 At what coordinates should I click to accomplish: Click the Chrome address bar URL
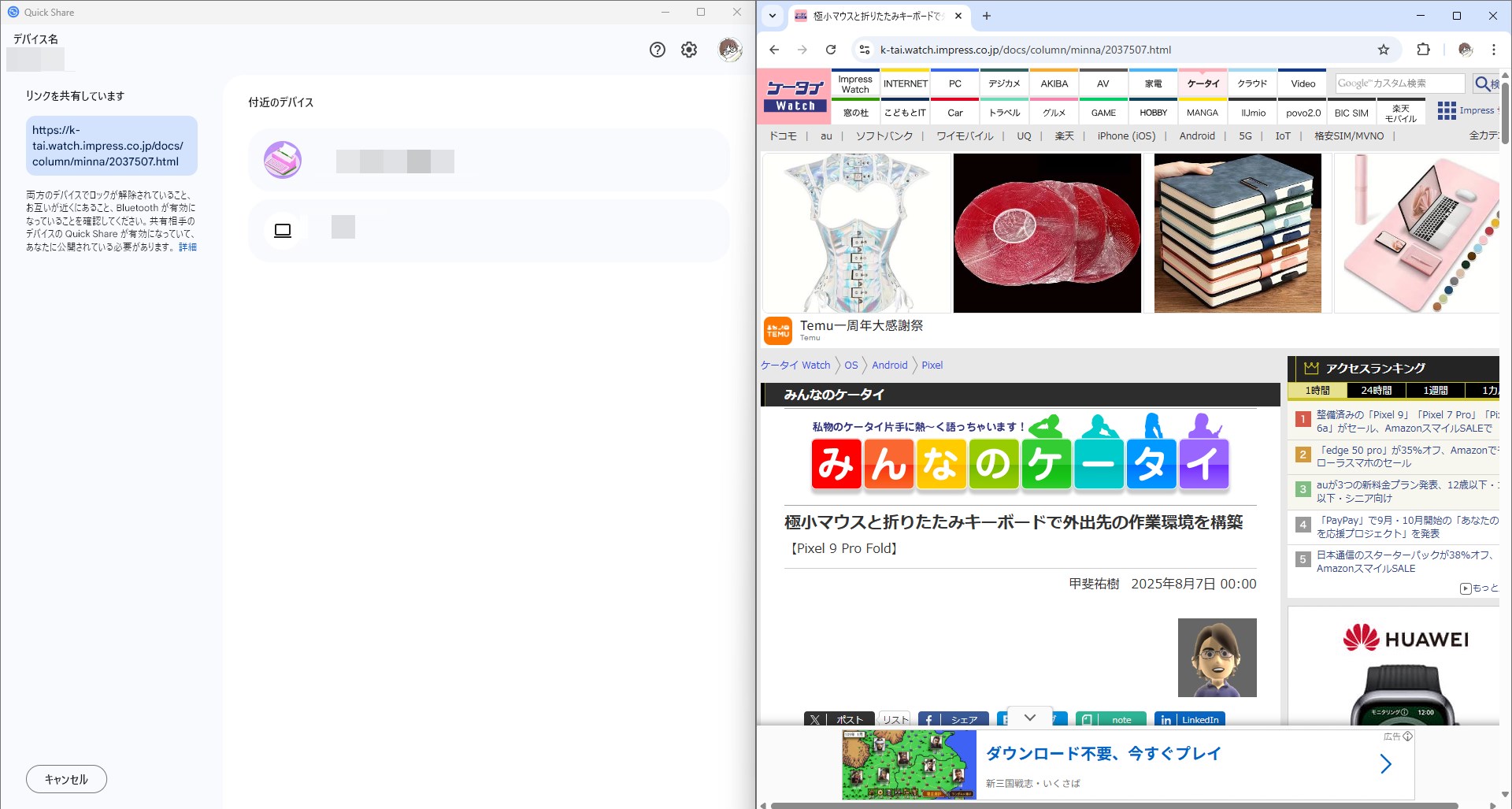tap(1025, 50)
